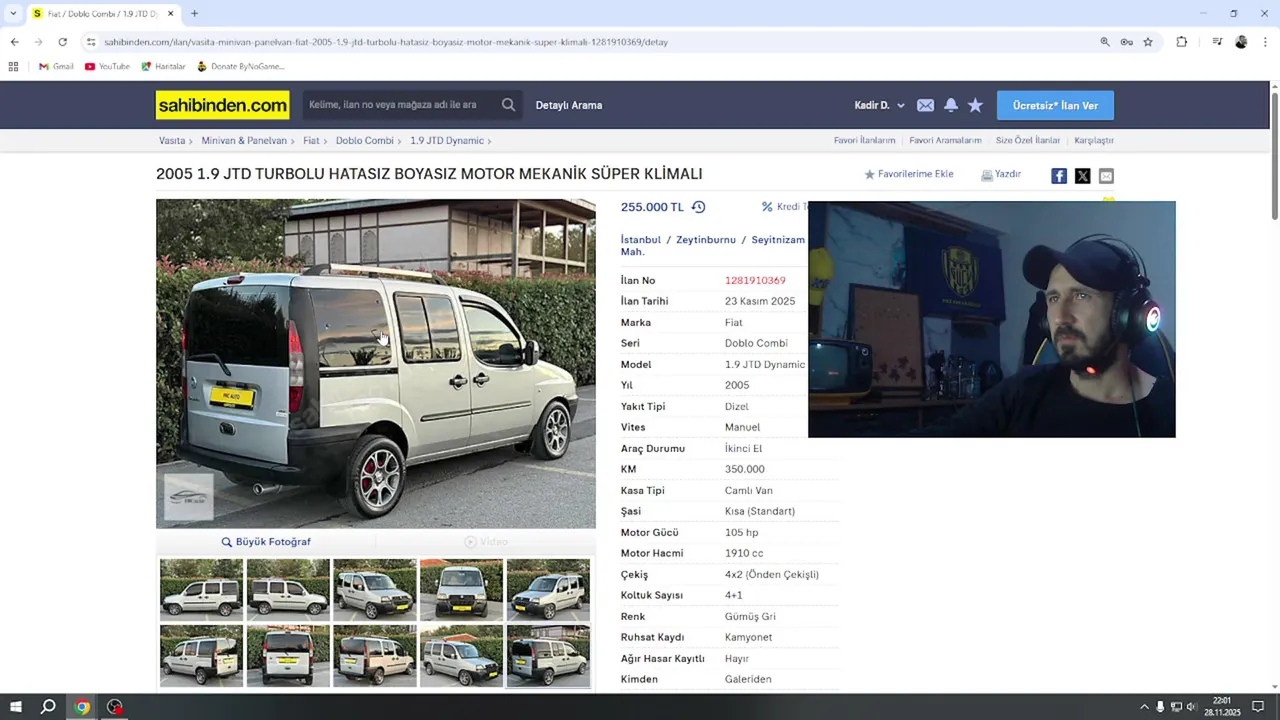Viewport: 1280px width, 720px height.
Task: Show hidden system tray icons
Action: (x=1144, y=707)
